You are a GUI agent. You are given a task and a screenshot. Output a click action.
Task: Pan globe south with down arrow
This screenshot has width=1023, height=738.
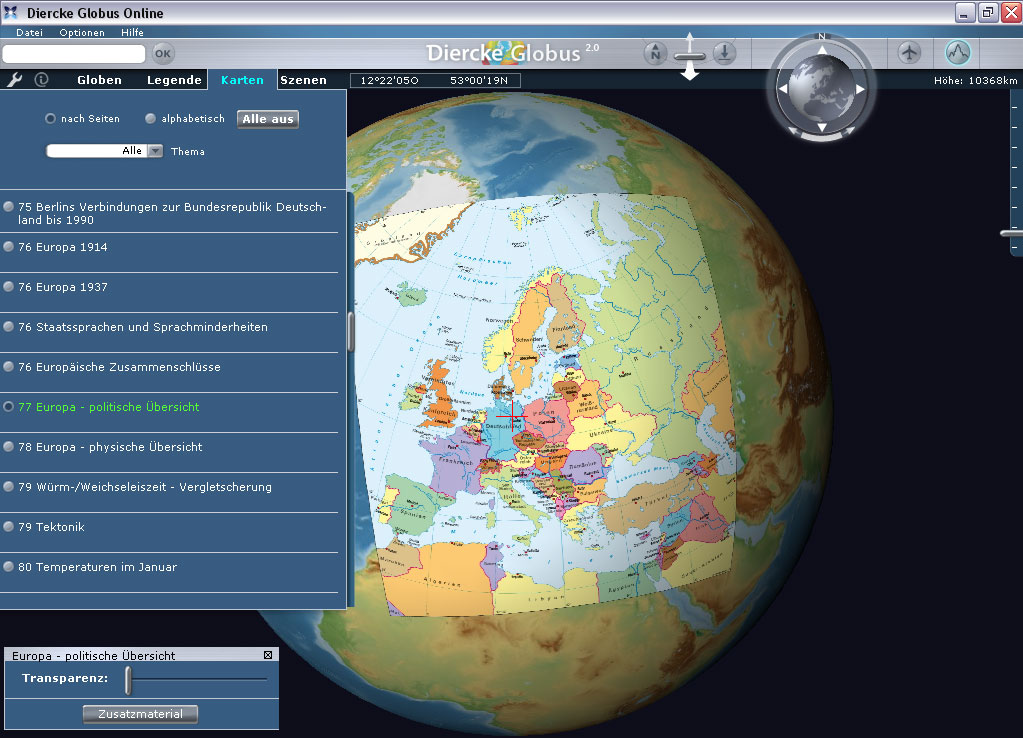[x=822, y=127]
